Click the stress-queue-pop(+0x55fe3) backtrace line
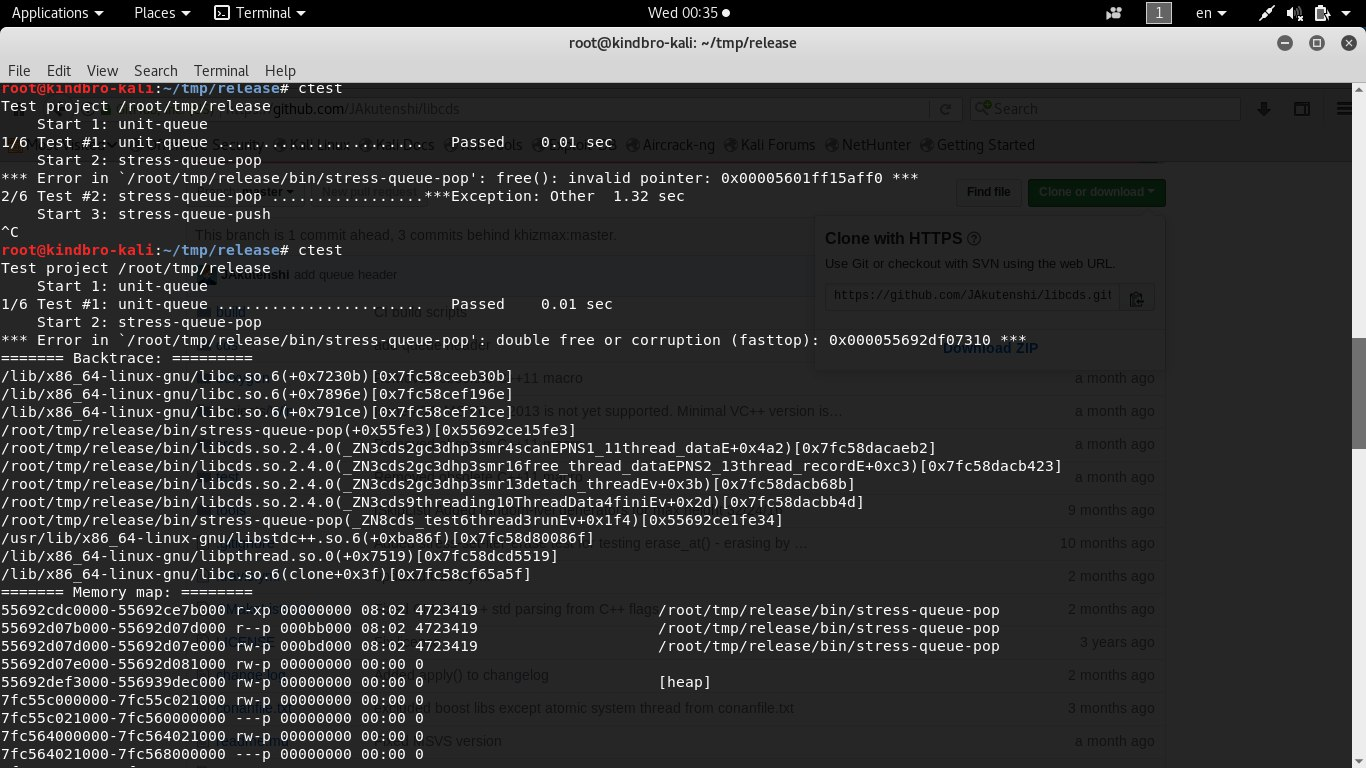 click(x=289, y=430)
